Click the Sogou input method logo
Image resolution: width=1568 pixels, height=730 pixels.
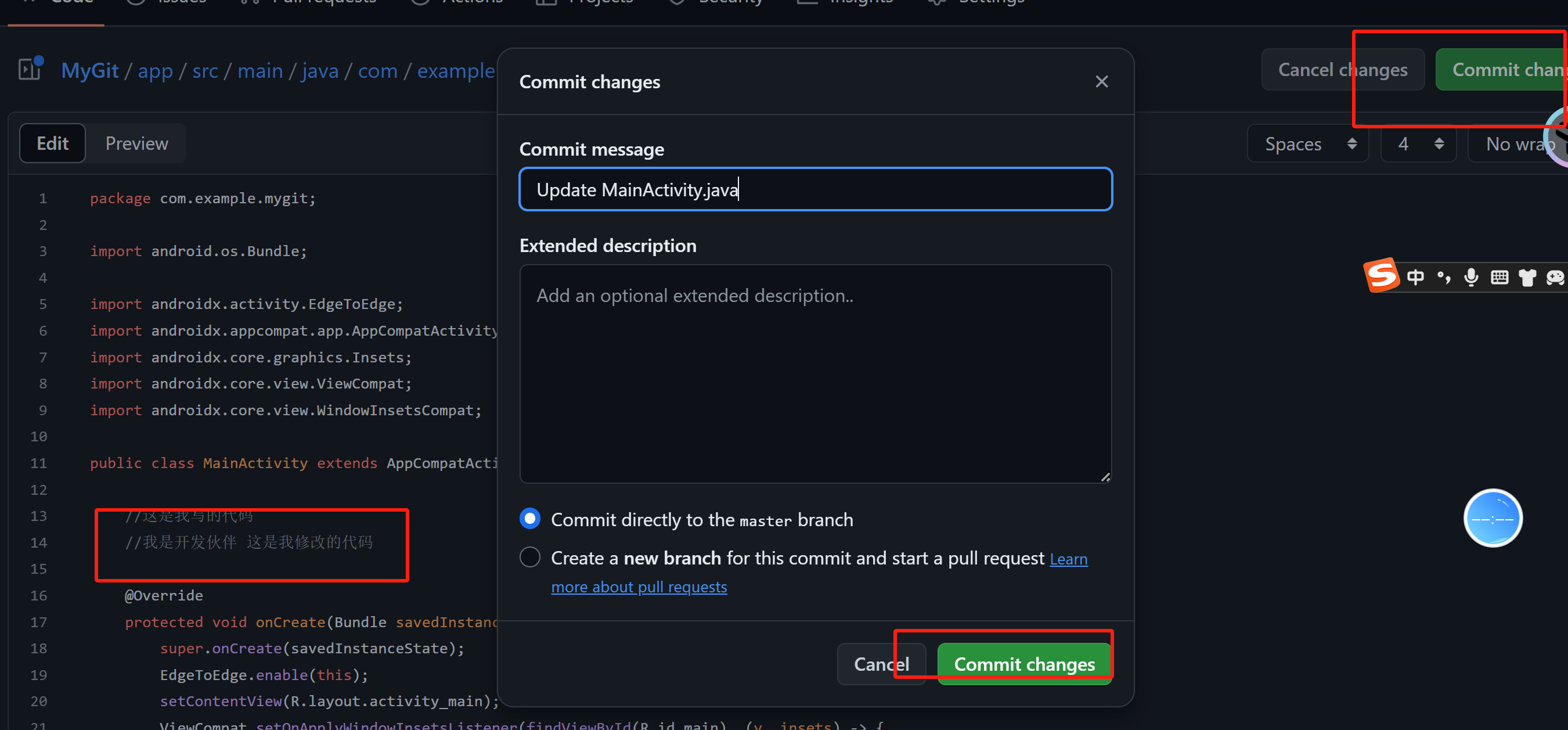(1380, 276)
